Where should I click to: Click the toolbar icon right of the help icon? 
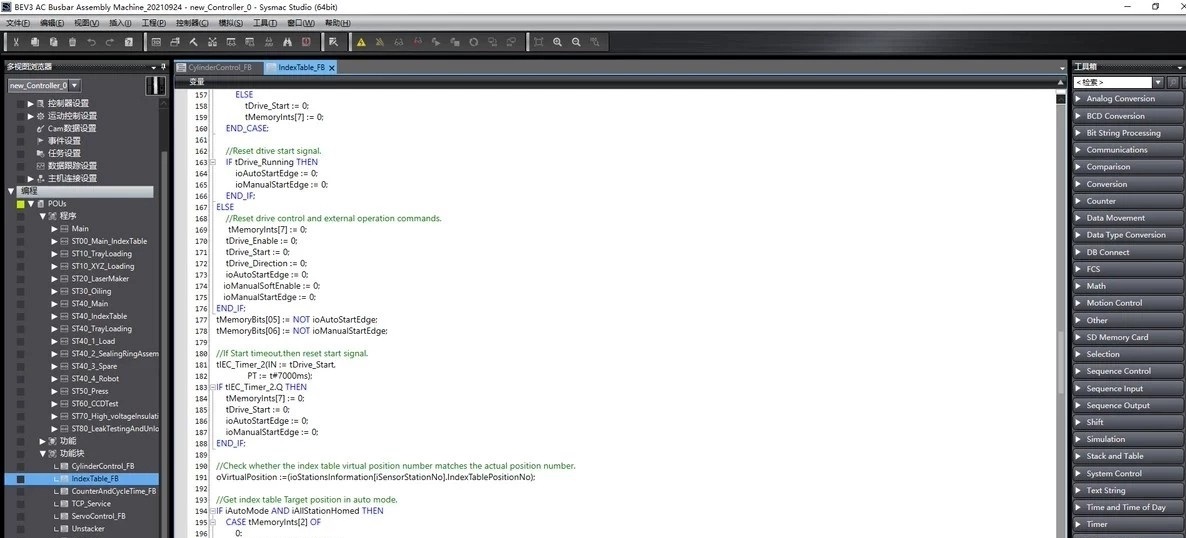(x=157, y=42)
